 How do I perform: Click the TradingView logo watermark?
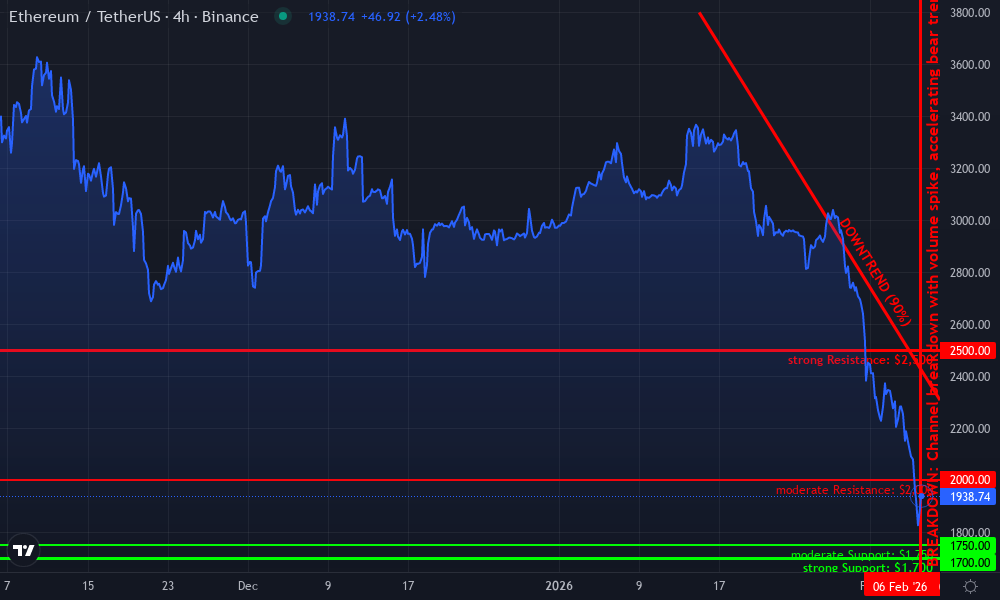click(x=22, y=551)
